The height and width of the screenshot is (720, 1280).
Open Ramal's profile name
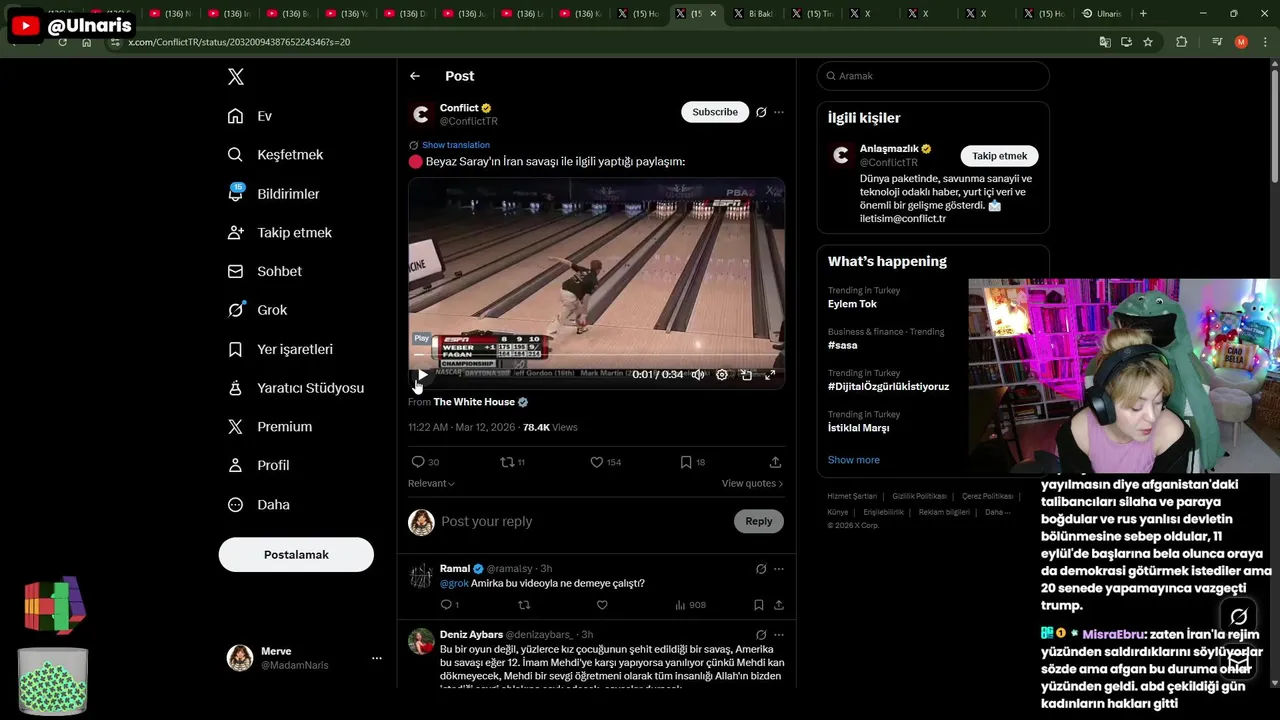455,568
